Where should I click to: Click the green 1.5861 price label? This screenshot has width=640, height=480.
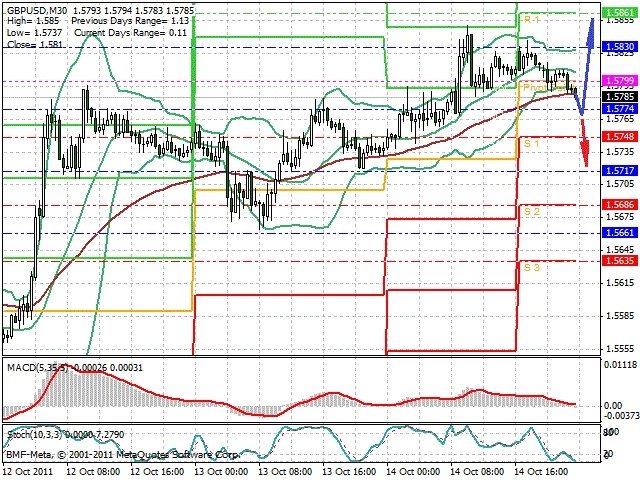click(x=620, y=13)
